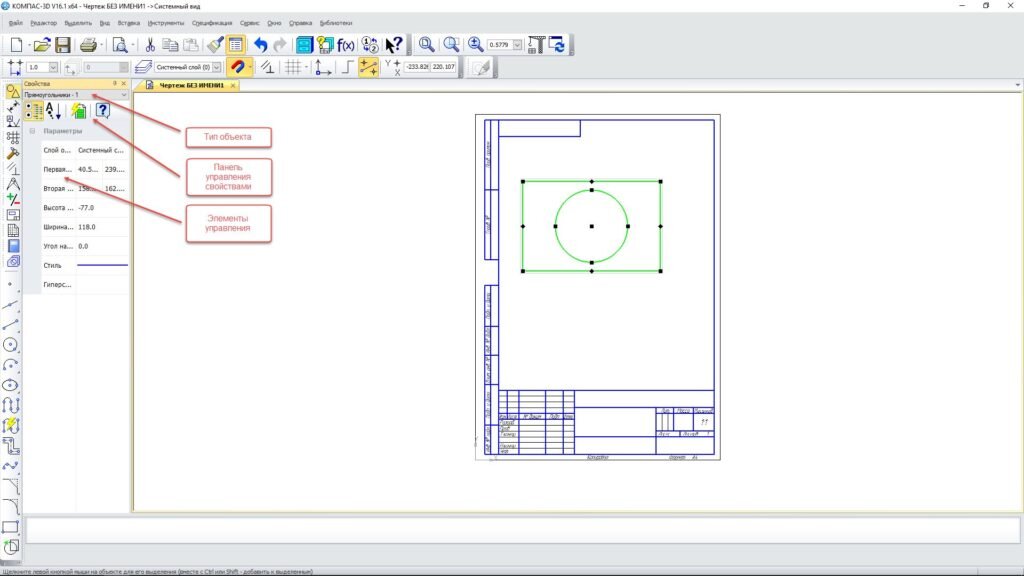Open the Geometry tools panel
This screenshot has width=1024, height=576.
click(x=12, y=91)
